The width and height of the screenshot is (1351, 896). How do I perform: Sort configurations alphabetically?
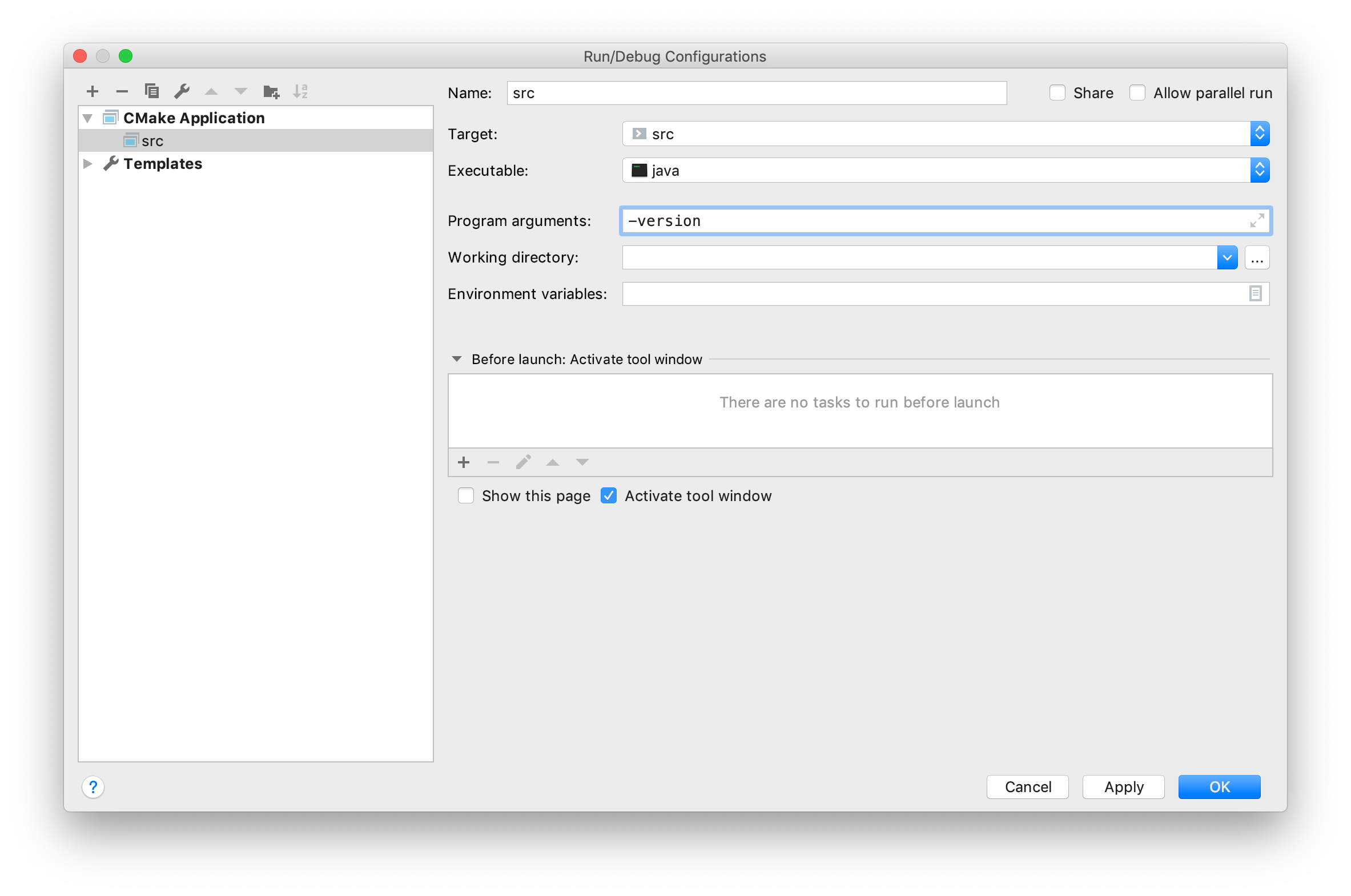301,91
